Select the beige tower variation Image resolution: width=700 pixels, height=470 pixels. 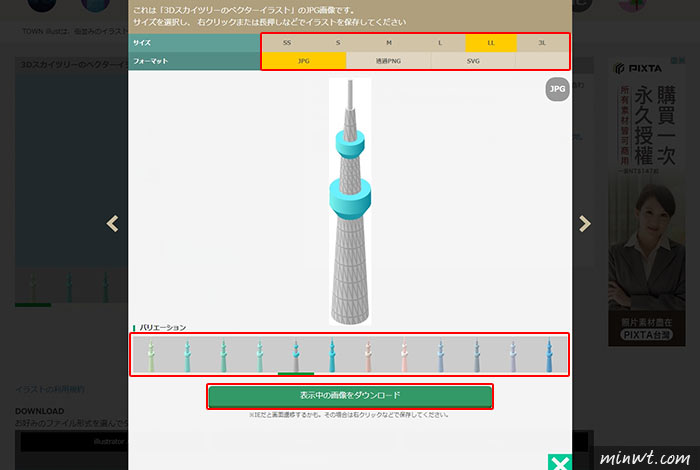click(x=368, y=355)
